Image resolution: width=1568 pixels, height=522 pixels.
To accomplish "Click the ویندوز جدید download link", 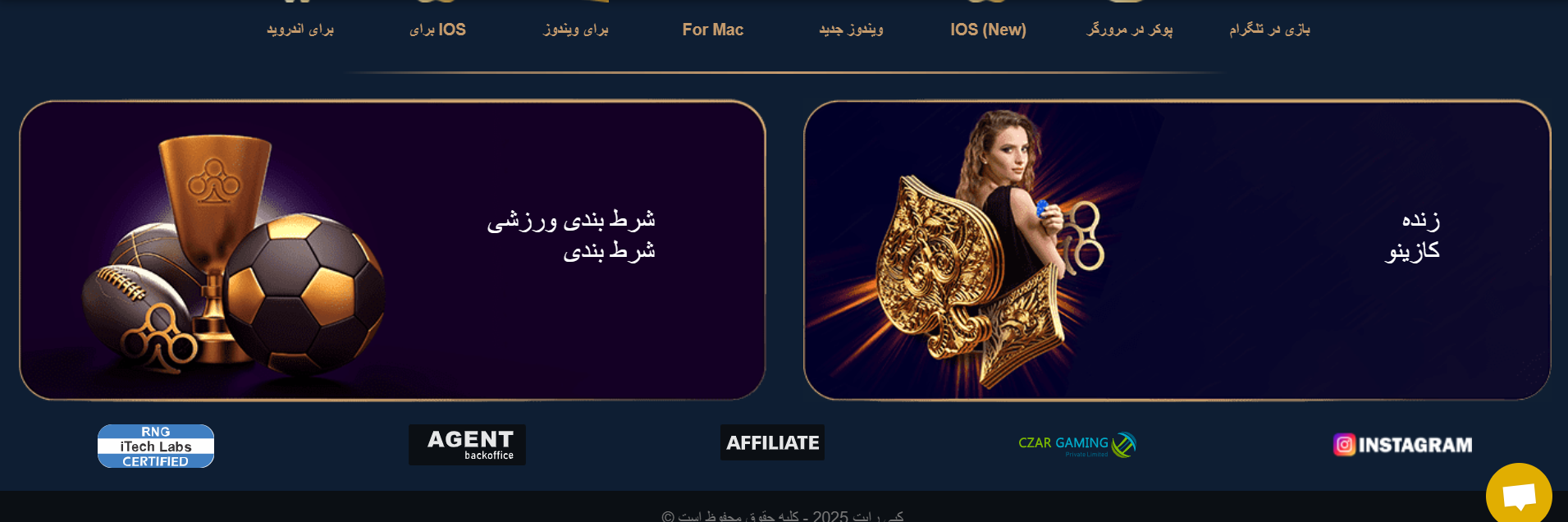I will click(851, 30).
